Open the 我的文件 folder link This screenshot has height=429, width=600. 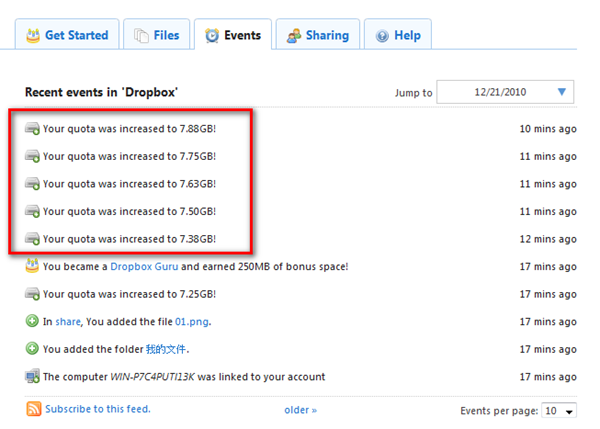166,349
